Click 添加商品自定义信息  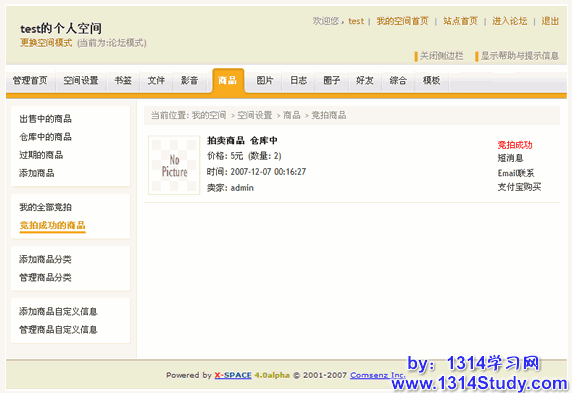pos(58,312)
